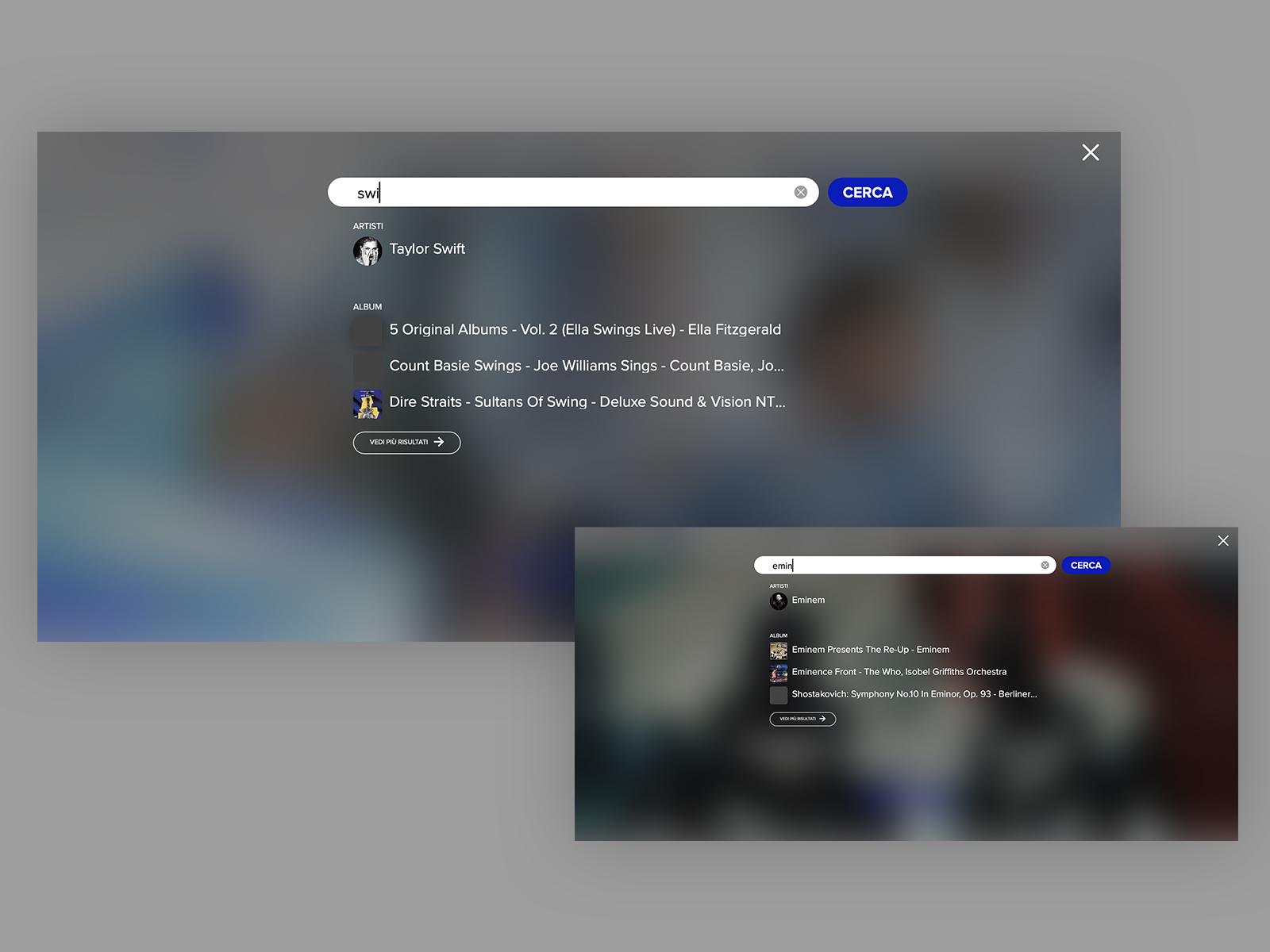Clear the "swi" search text
This screenshot has height=952, width=1270.
tap(800, 192)
